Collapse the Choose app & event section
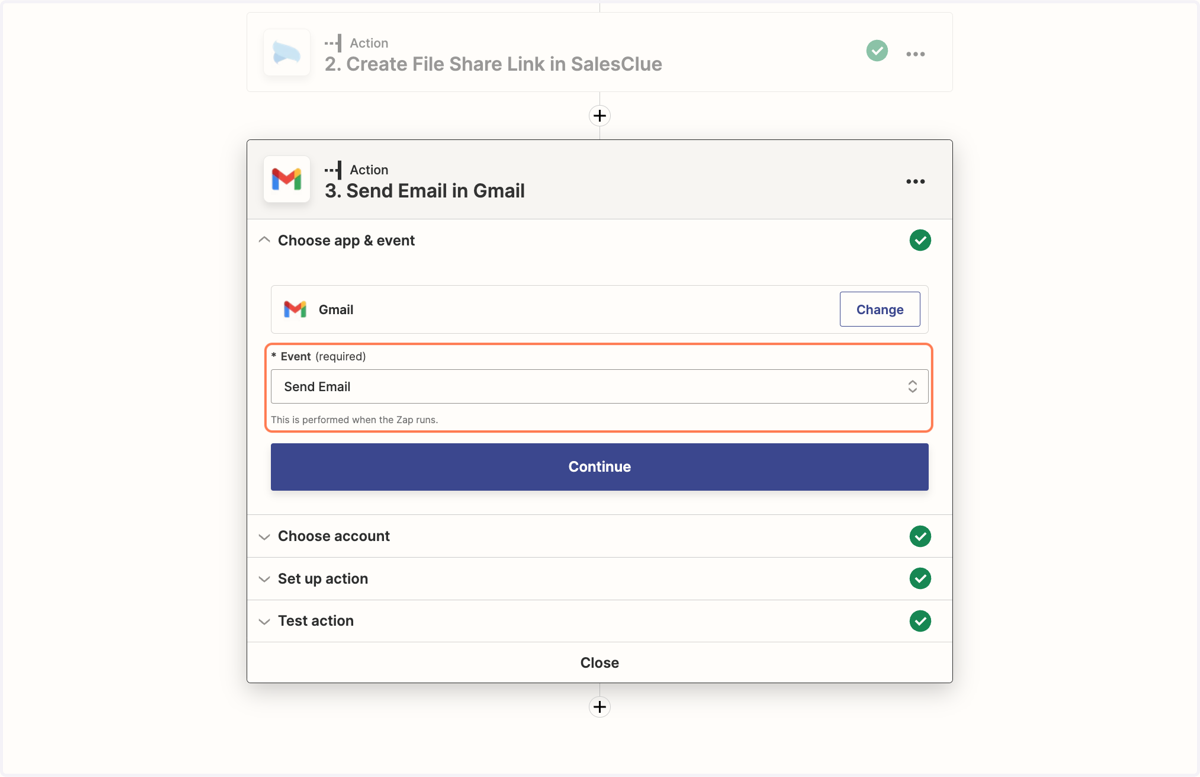The height and width of the screenshot is (777, 1200). pos(264,240)
